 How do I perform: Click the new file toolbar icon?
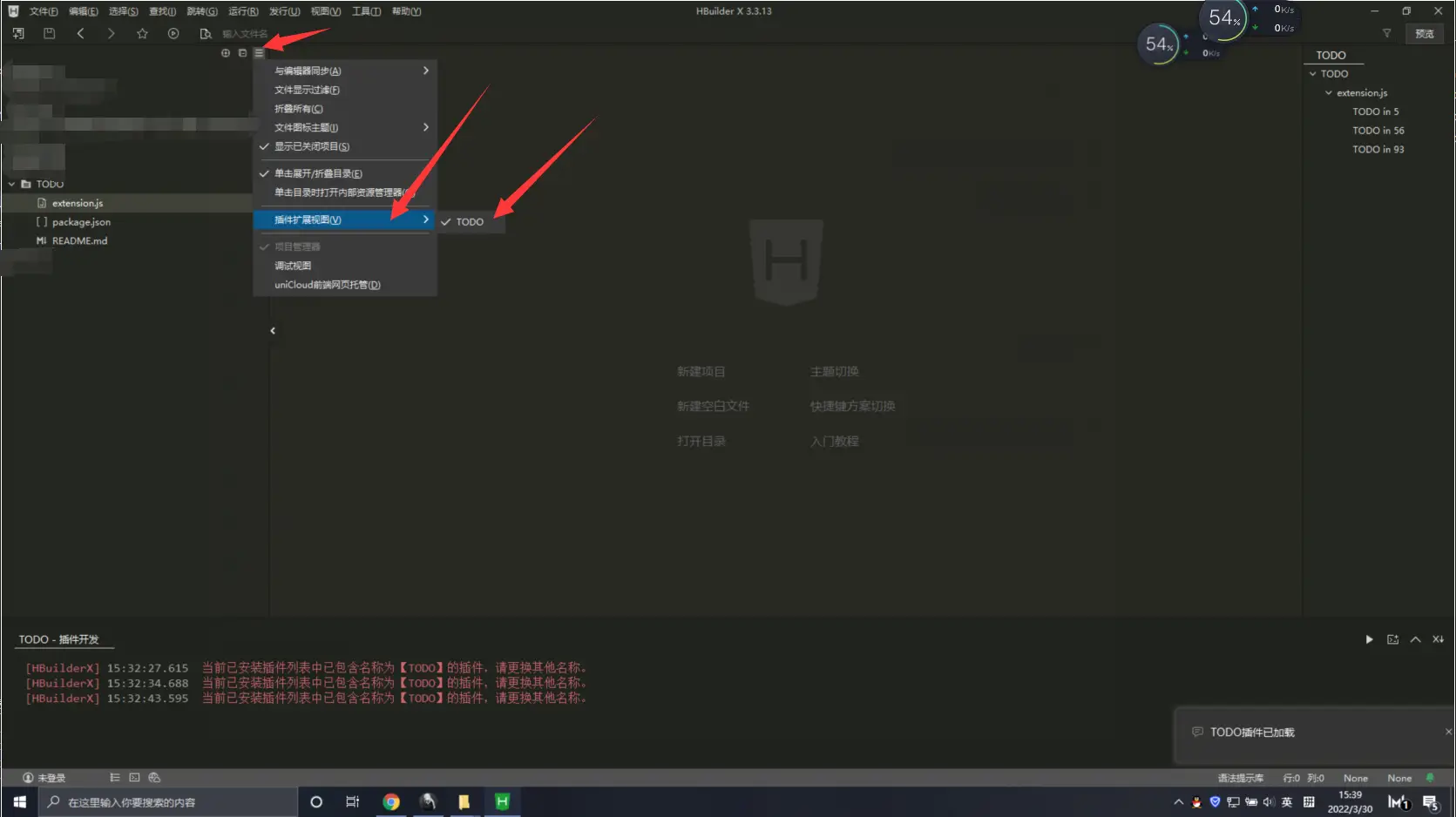[18, 33]
